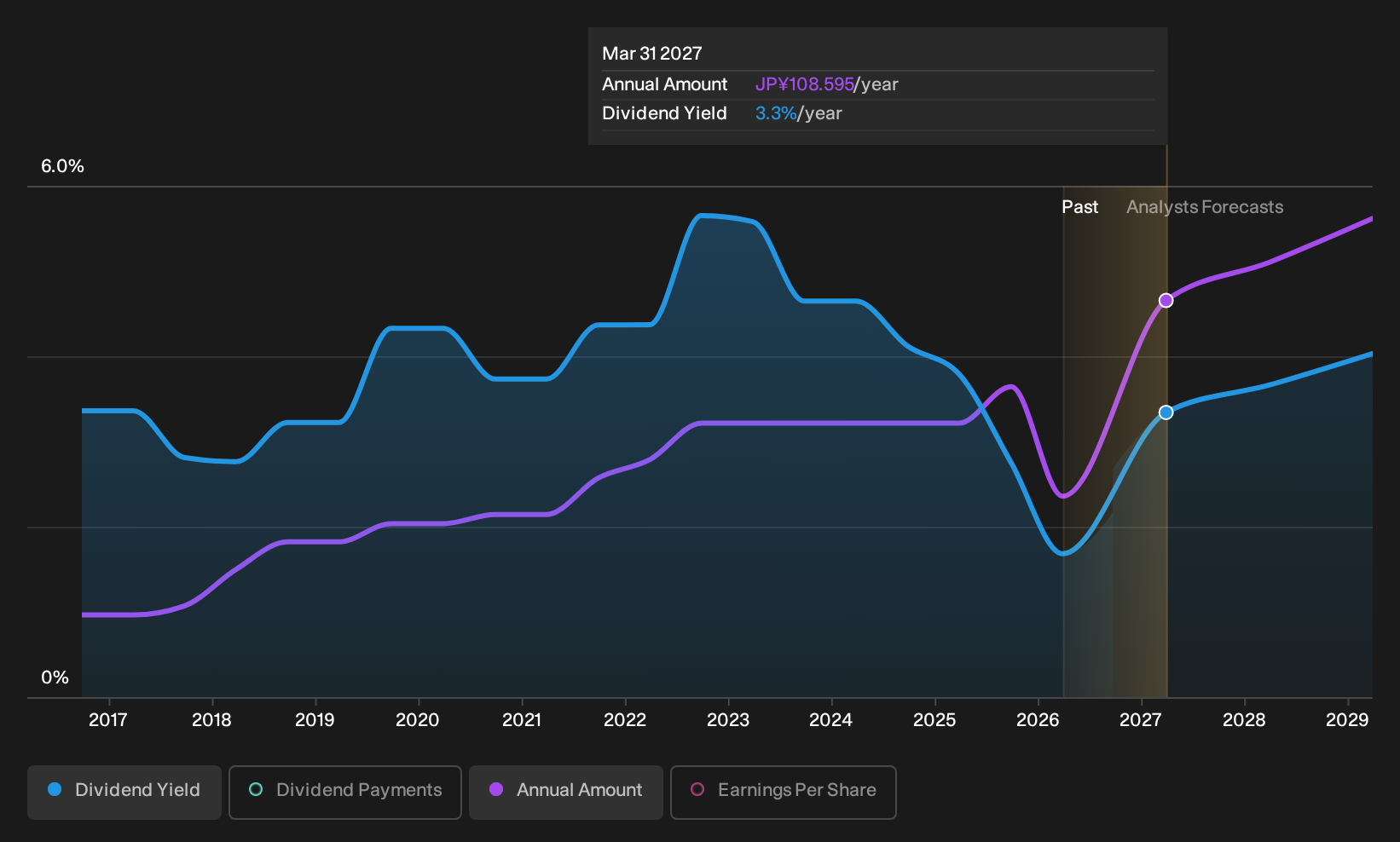Image resolution: width=1400 pixels, height=842 pixels.
Task: Click the 2023 x-axis year label
Action: coord(728,720)
